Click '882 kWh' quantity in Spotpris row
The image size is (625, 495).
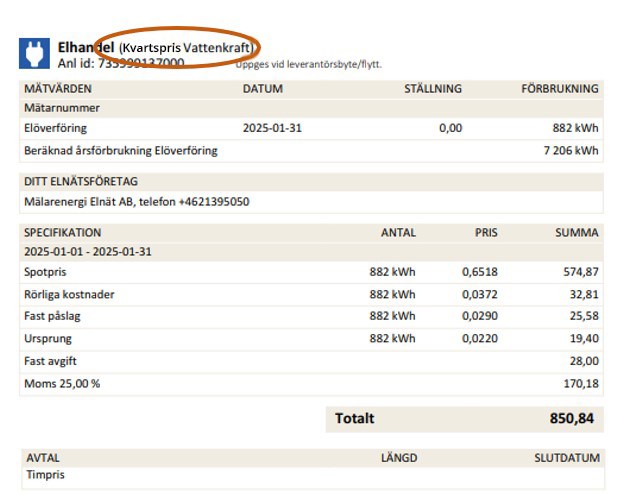pyautogui.click(x=392, y=272)
